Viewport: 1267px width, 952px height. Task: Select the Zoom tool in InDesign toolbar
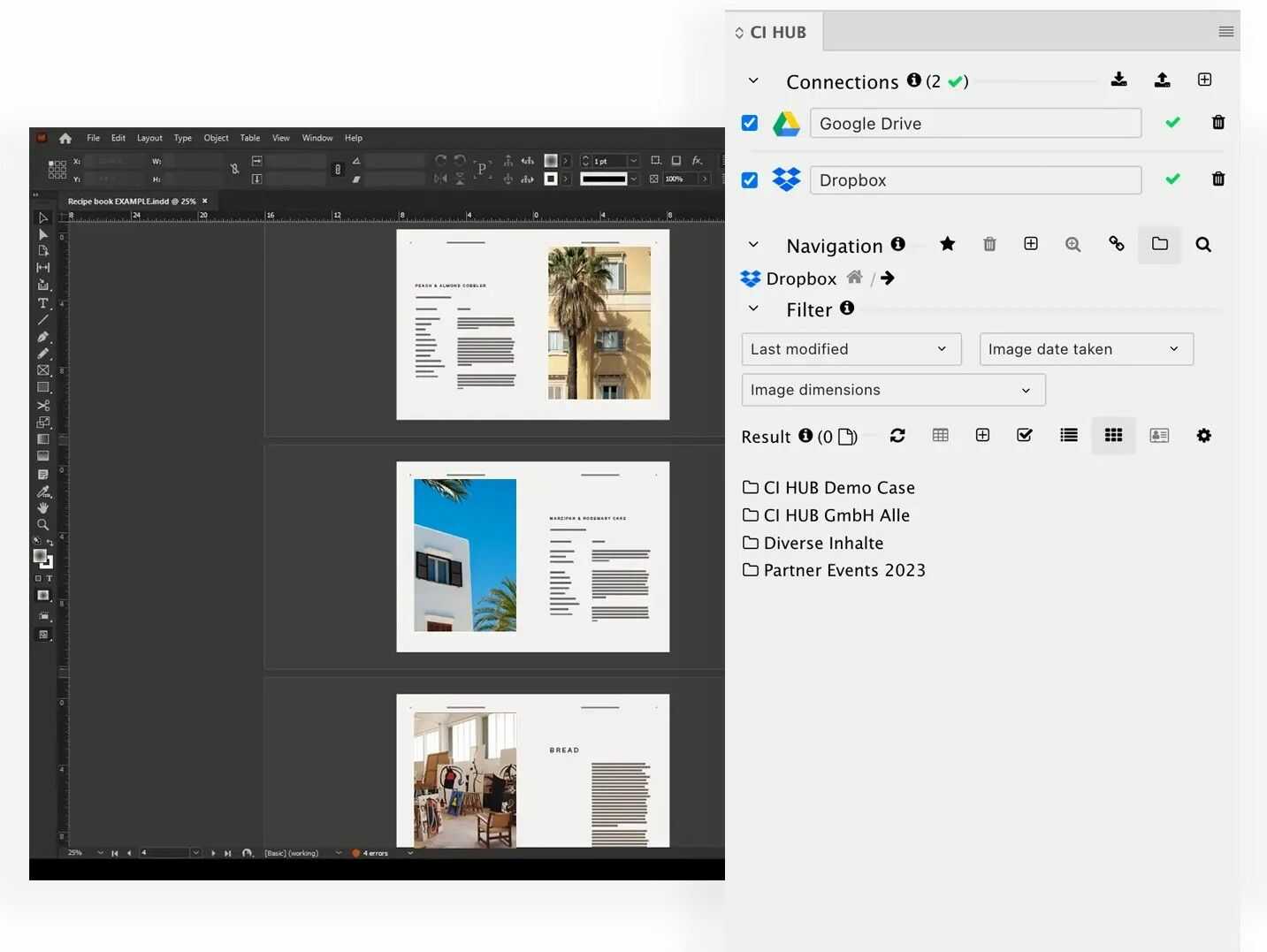42,525
